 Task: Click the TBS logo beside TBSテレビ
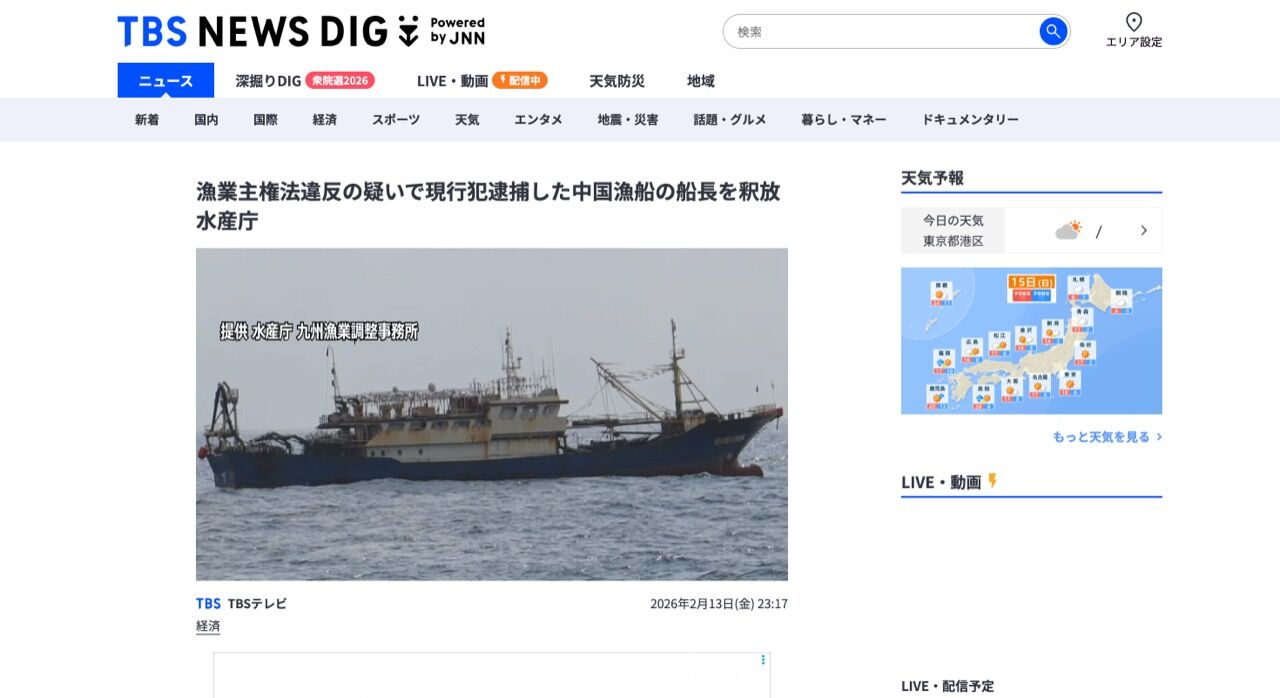(208, 603)
